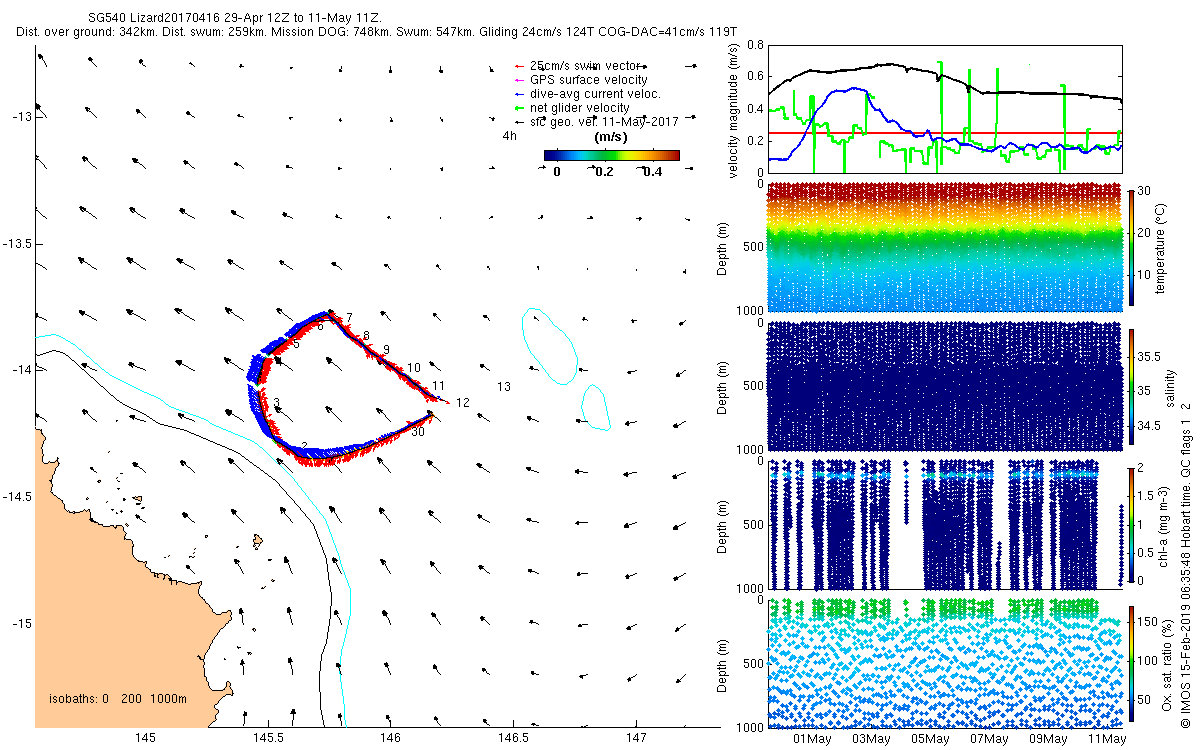Viewport: 1200px width, 750px height.
Task: Click the red swim vector legend arrow
Action: tap(517, 66)
